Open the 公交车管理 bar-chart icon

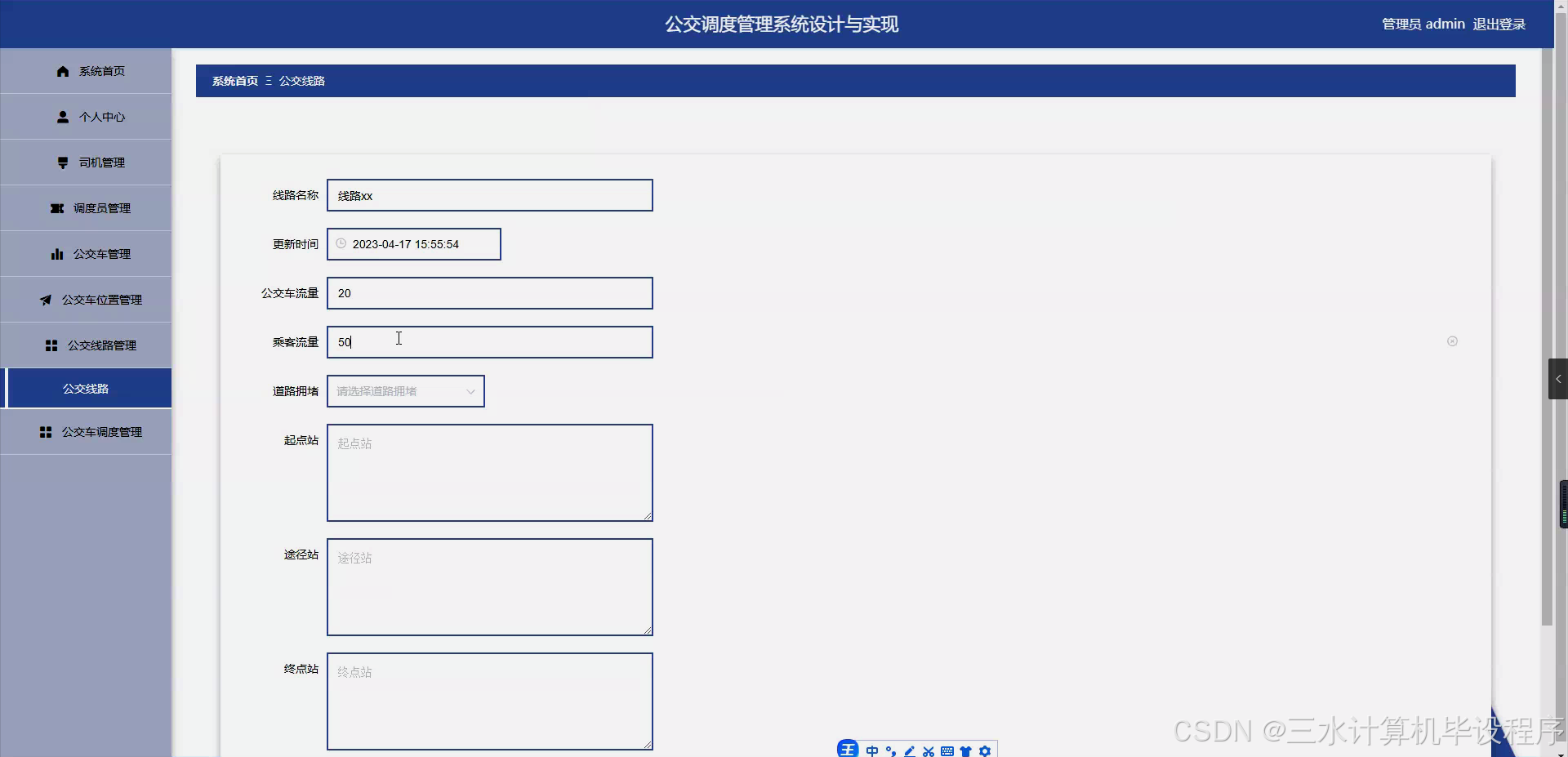click(56, 253)
